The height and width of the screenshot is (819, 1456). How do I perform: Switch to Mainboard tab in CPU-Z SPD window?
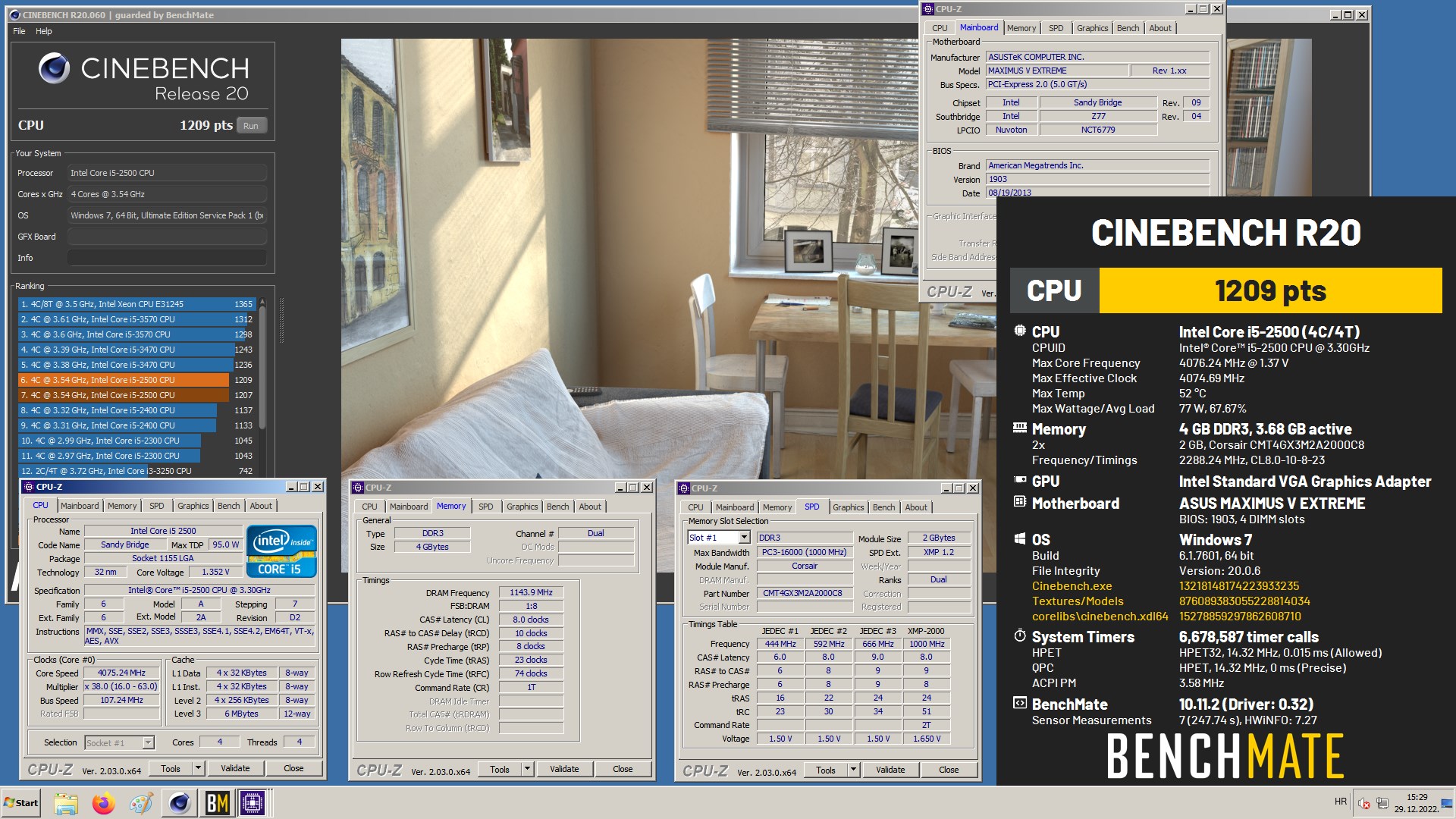734,507
